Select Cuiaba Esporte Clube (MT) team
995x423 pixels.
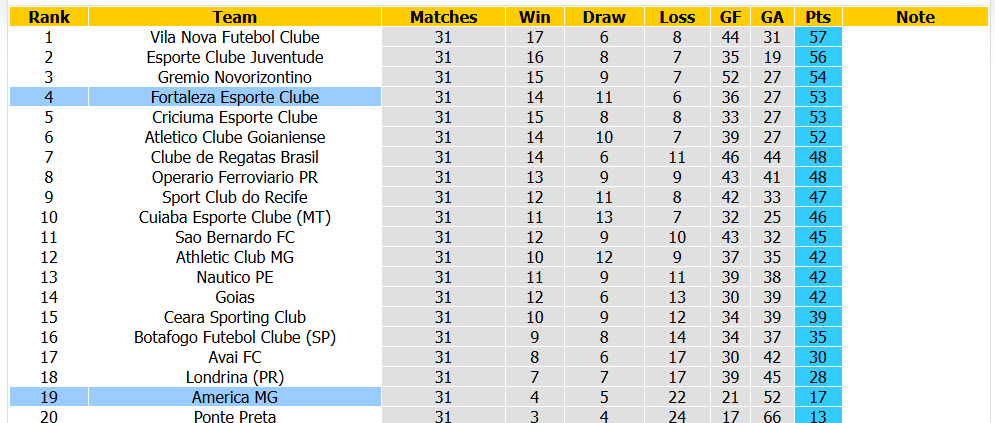coord(235,218)
